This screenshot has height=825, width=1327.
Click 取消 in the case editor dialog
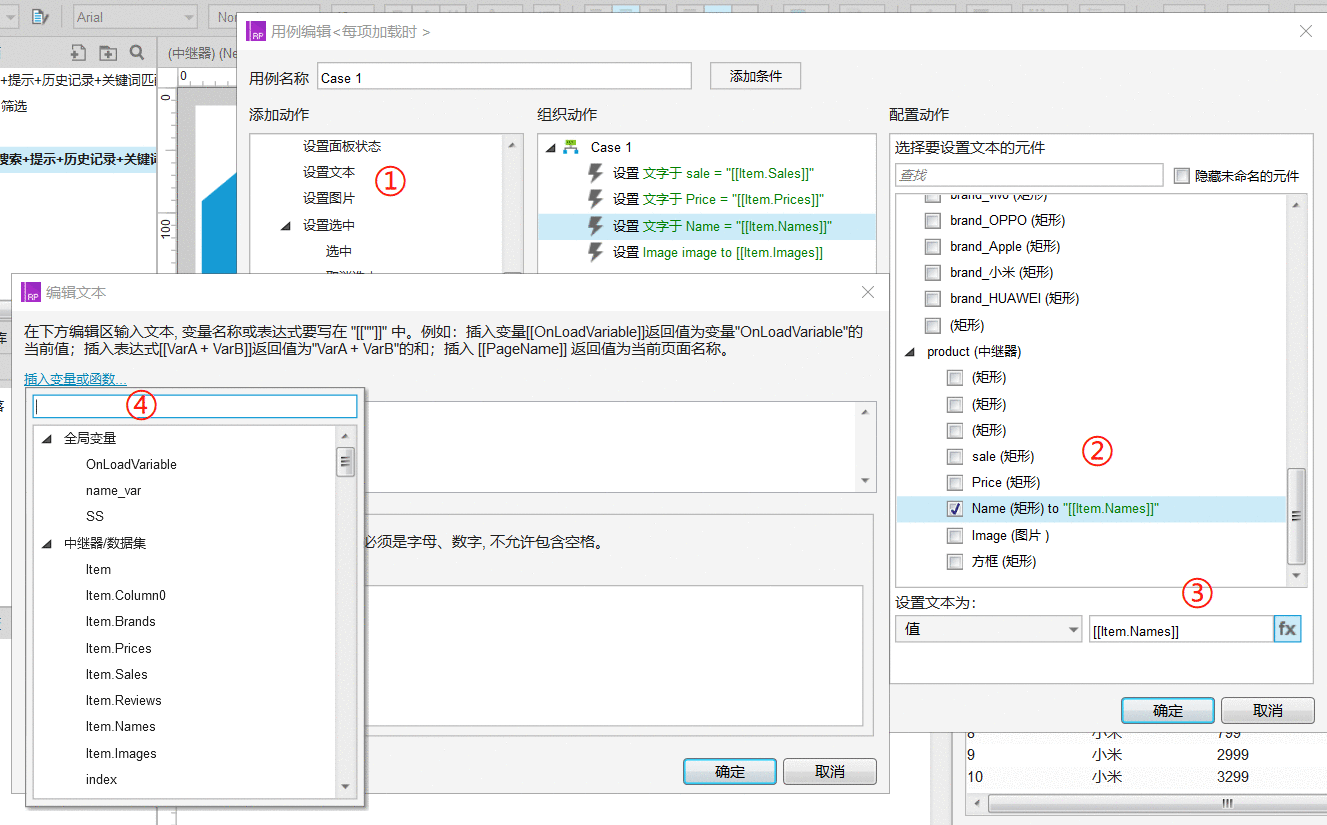coord(1267,710)
